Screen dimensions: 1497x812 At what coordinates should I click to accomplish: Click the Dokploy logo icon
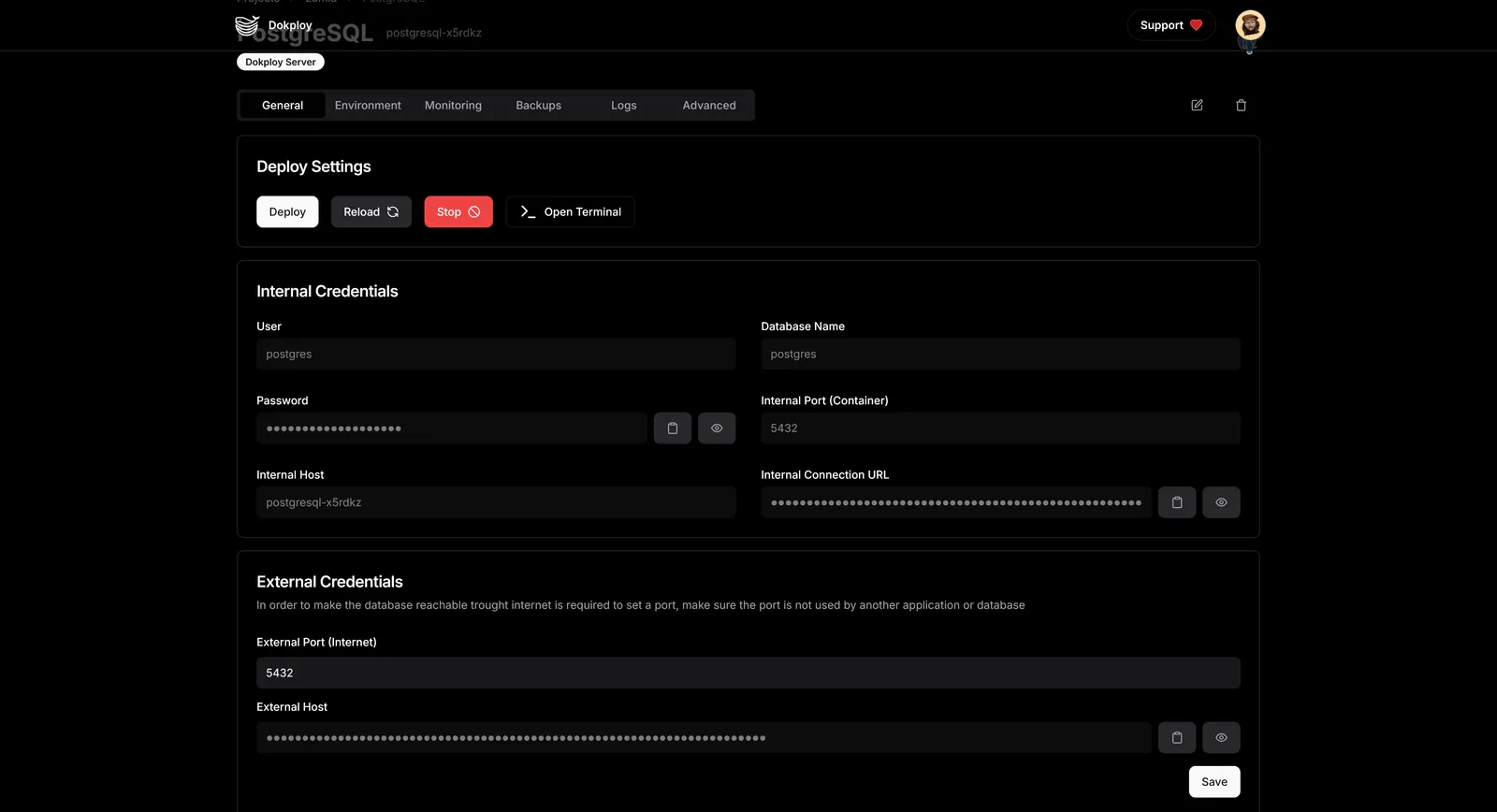pos(247,25)
